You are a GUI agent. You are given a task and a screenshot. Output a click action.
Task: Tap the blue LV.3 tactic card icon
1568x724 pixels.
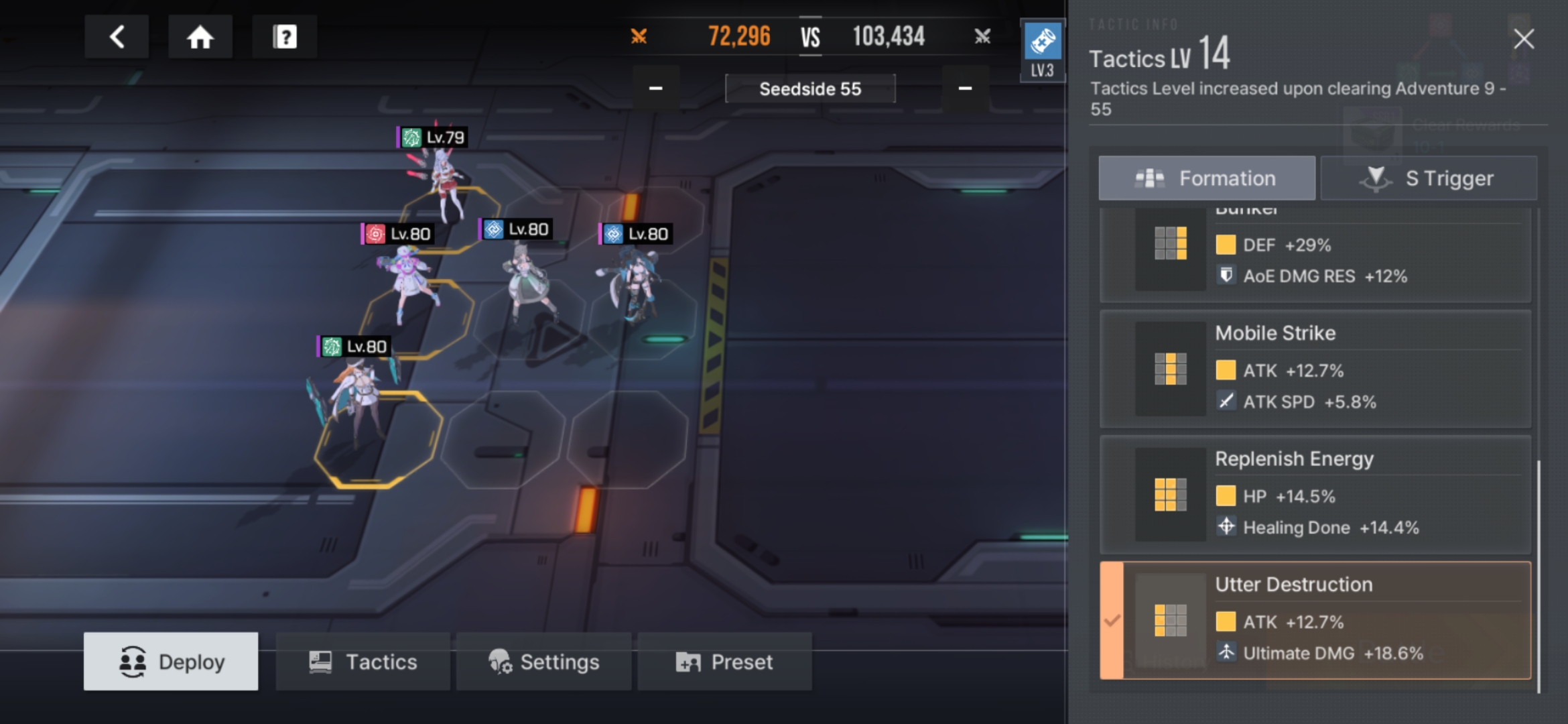click(x=1043, y=51)
